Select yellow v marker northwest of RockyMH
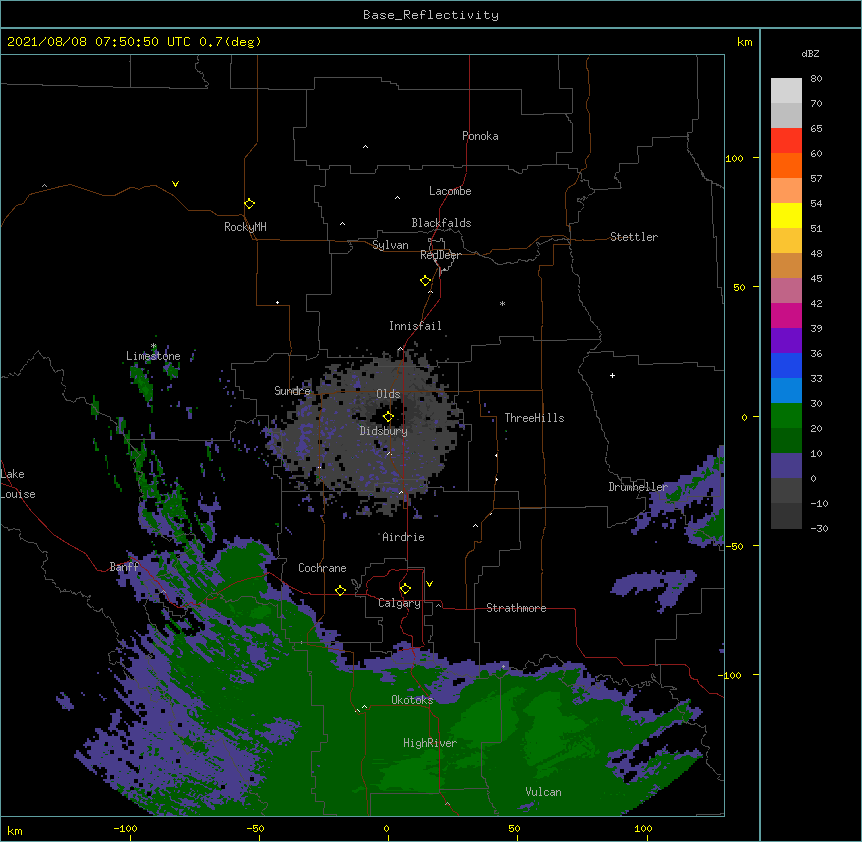This screenshot has height=842, width=862. (x=175, y=184)
